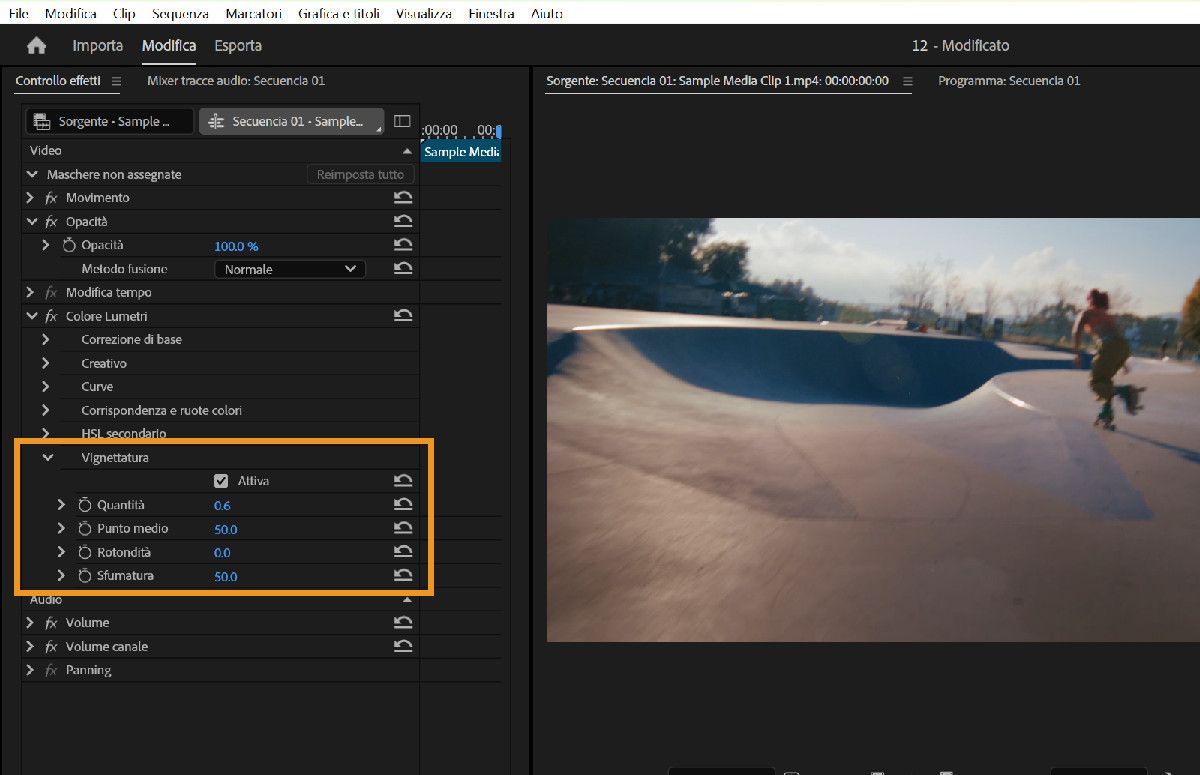This screenshot has height=775, width=1200.
Task: Click the skatepark video preview
Action: [873, 430]
